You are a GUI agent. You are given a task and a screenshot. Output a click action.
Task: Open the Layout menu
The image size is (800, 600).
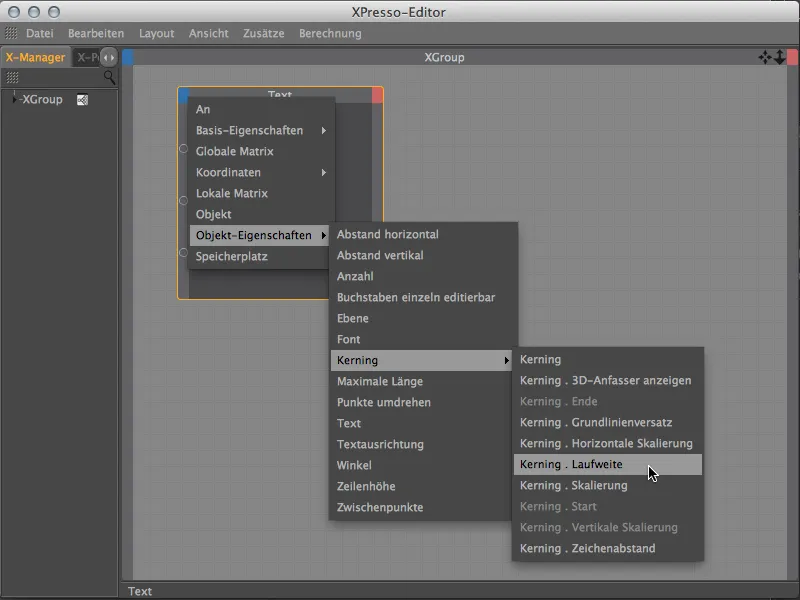(157, 33)
